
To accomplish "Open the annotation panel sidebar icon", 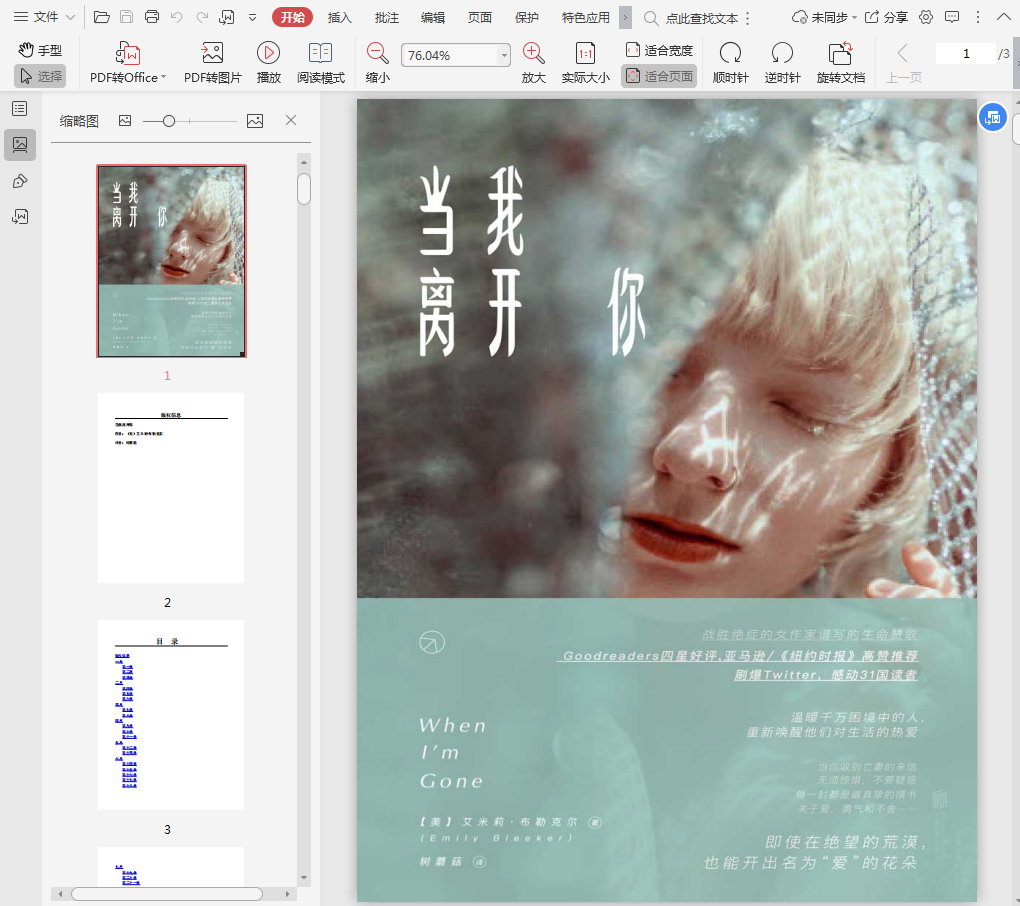I will click(x=20, y=181).
